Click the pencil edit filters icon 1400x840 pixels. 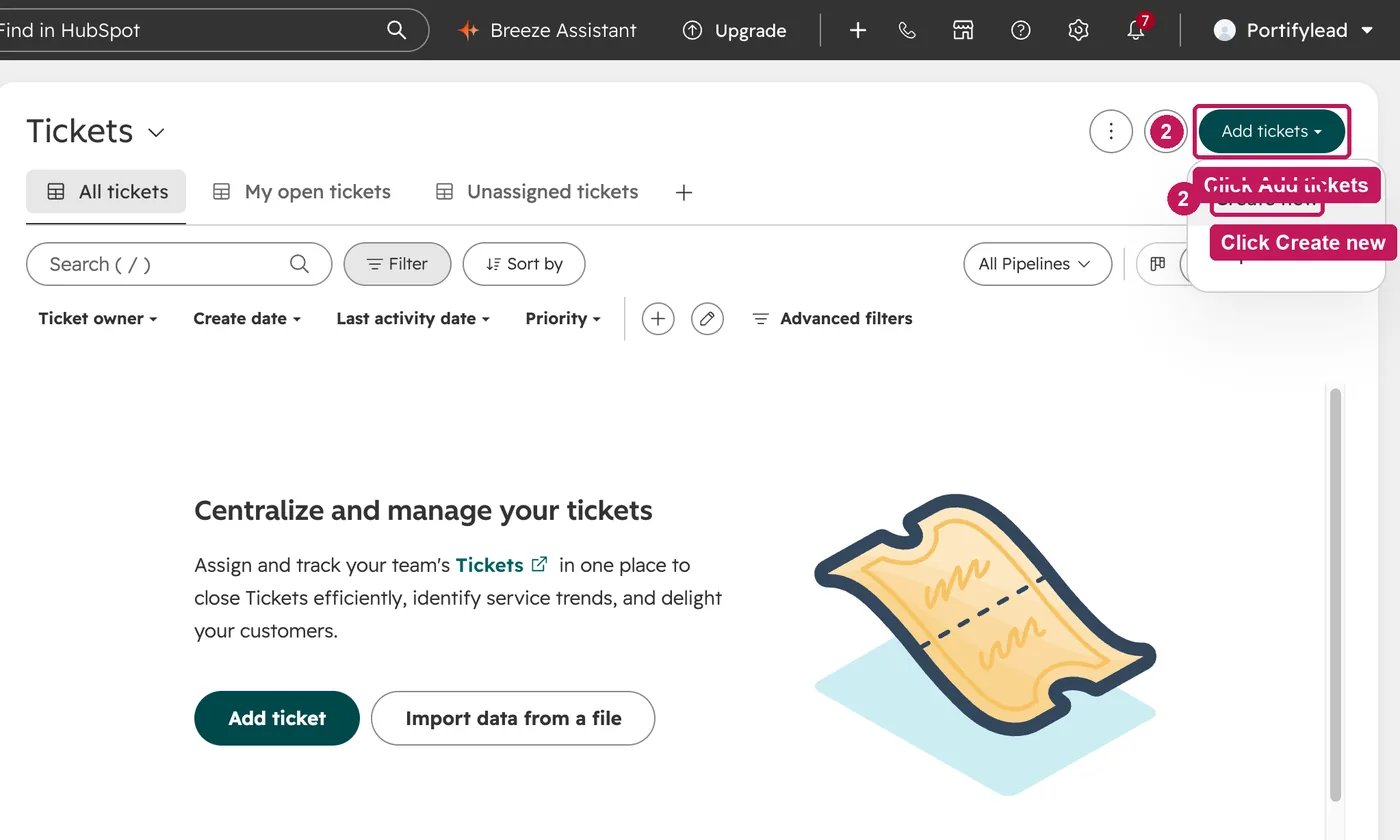tap(707, 319)
